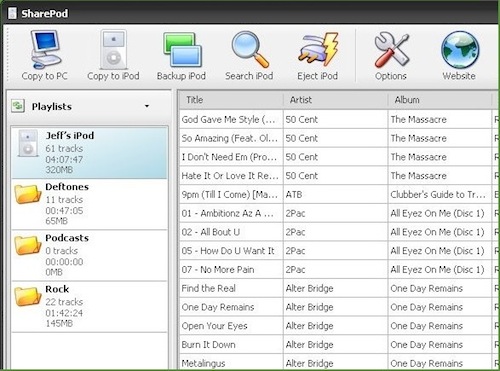Click the '00:47:05' duration under Deftones
This screenshot has width=500, height=371.
(64, 211)
